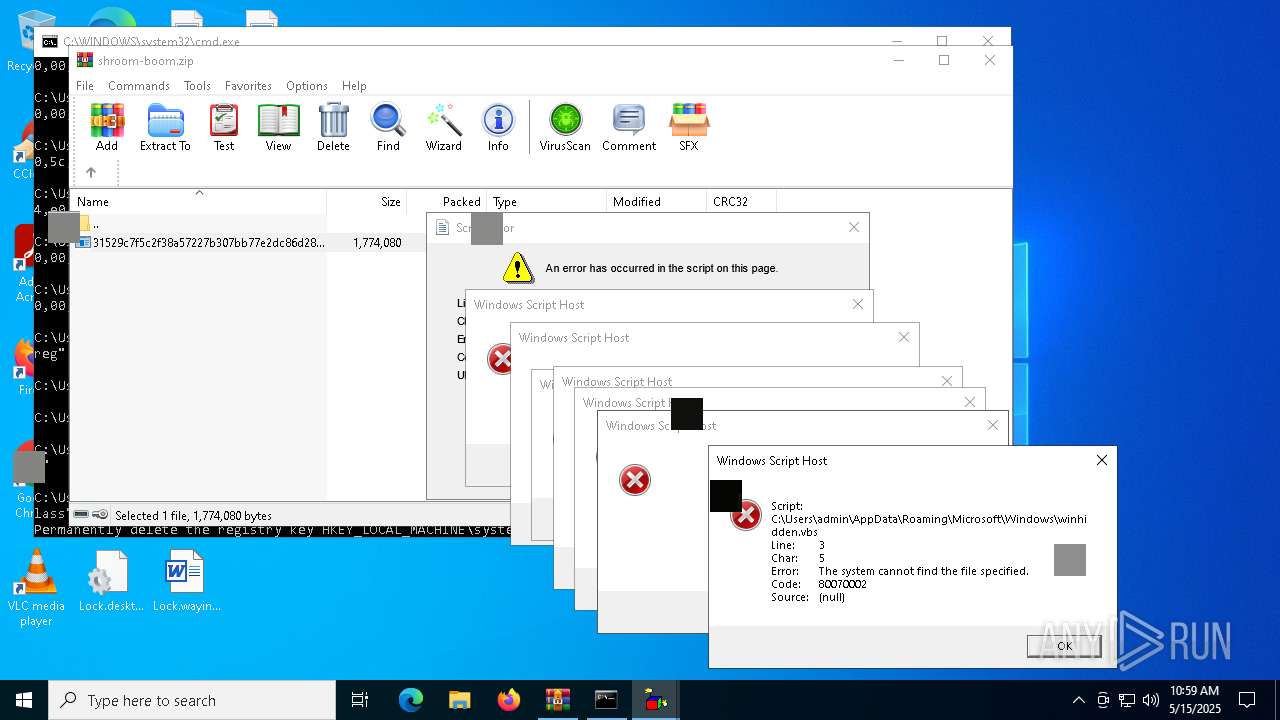Viewport: 1280px width, 720px height.
Task: Switch to WinRAR taskbar button
Action: (557, 700)
